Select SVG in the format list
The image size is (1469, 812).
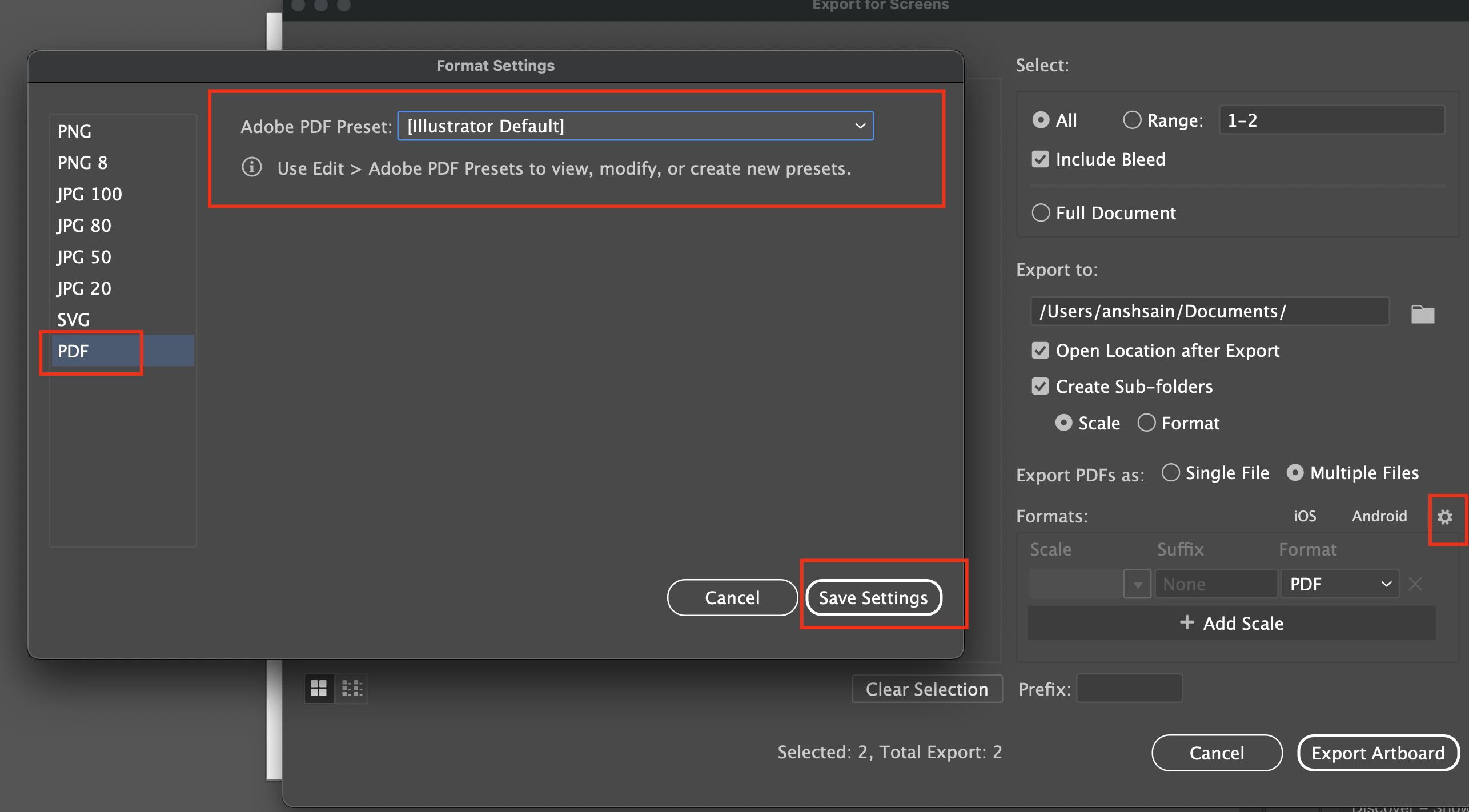tap(74, 319)
